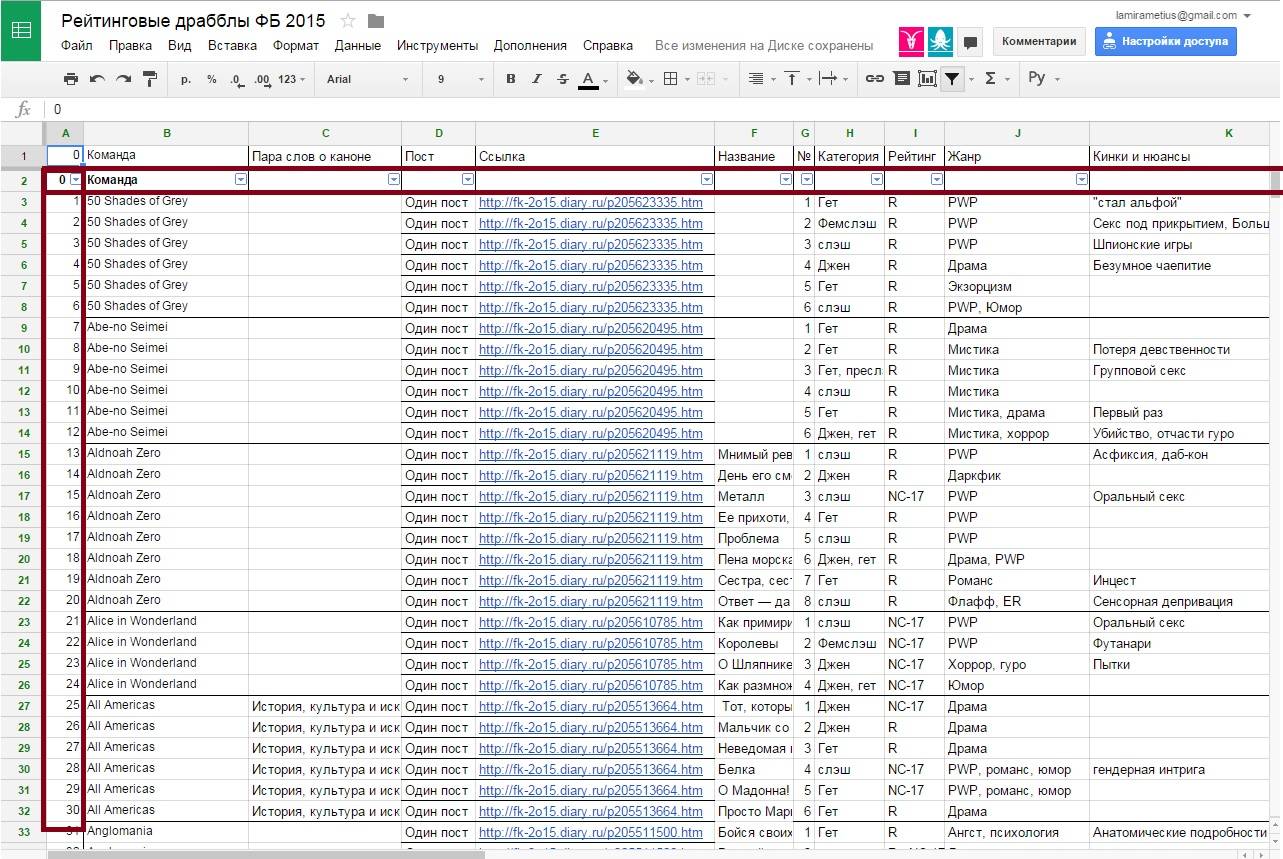1283x859 pixels.
Task: Click the insert comment toolbar icon
Action: [901, 79]
